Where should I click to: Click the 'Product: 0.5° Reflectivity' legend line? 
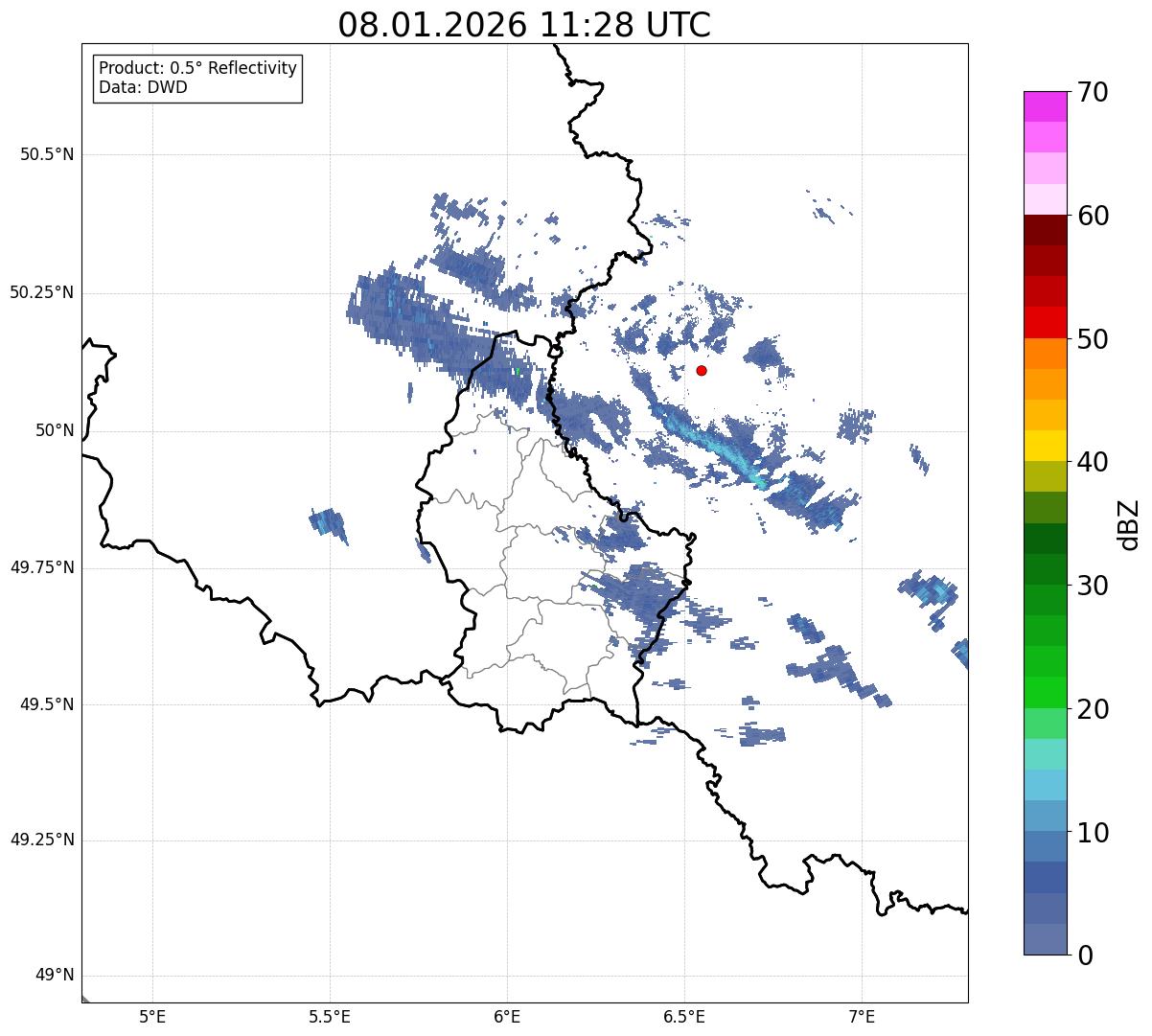pyautogui.click(x=197, y=69)
